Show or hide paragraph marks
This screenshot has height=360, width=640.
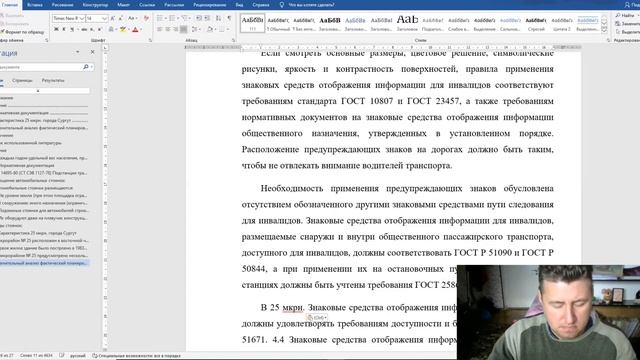tap(229, 18)
